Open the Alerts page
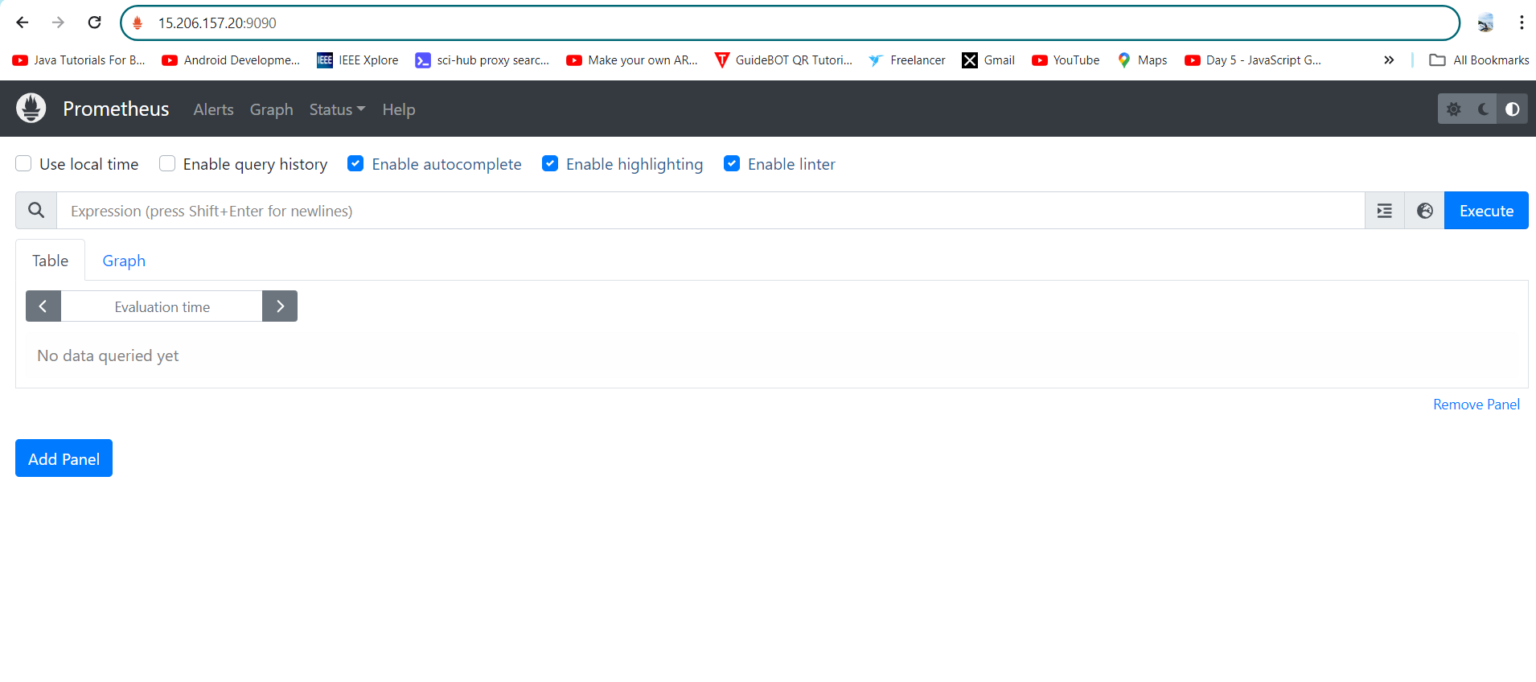Viewport: 1536px width, 682px height. (213, 109)
